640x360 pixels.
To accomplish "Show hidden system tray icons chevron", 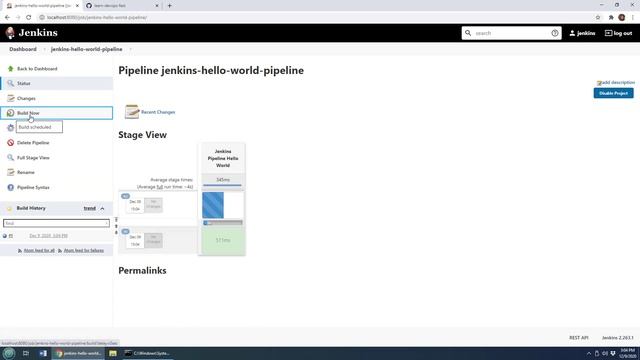I will coord(589,353).
